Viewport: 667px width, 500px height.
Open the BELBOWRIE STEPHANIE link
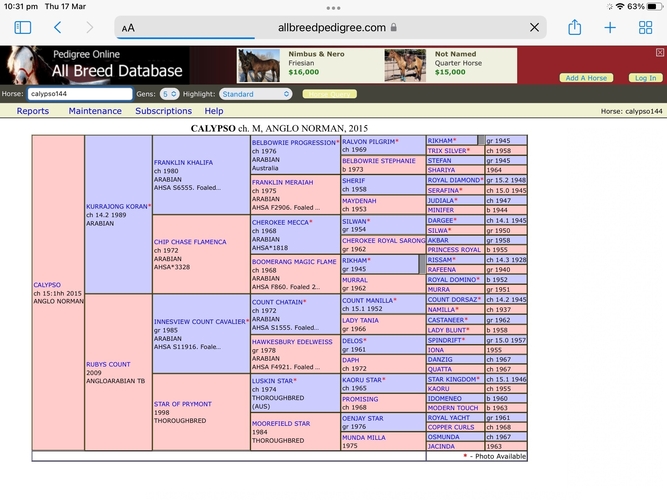pyautogui.click(x=379, y=161)
